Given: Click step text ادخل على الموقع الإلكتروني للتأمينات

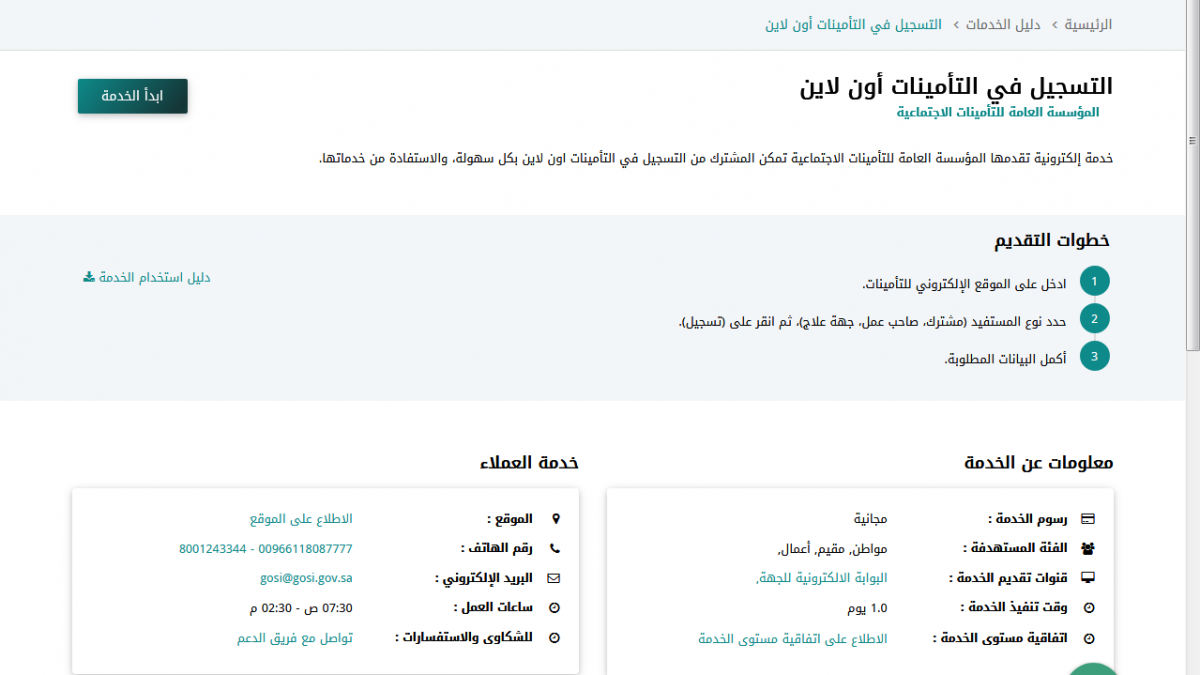Looking at the screenshot, I should point(965,284).
